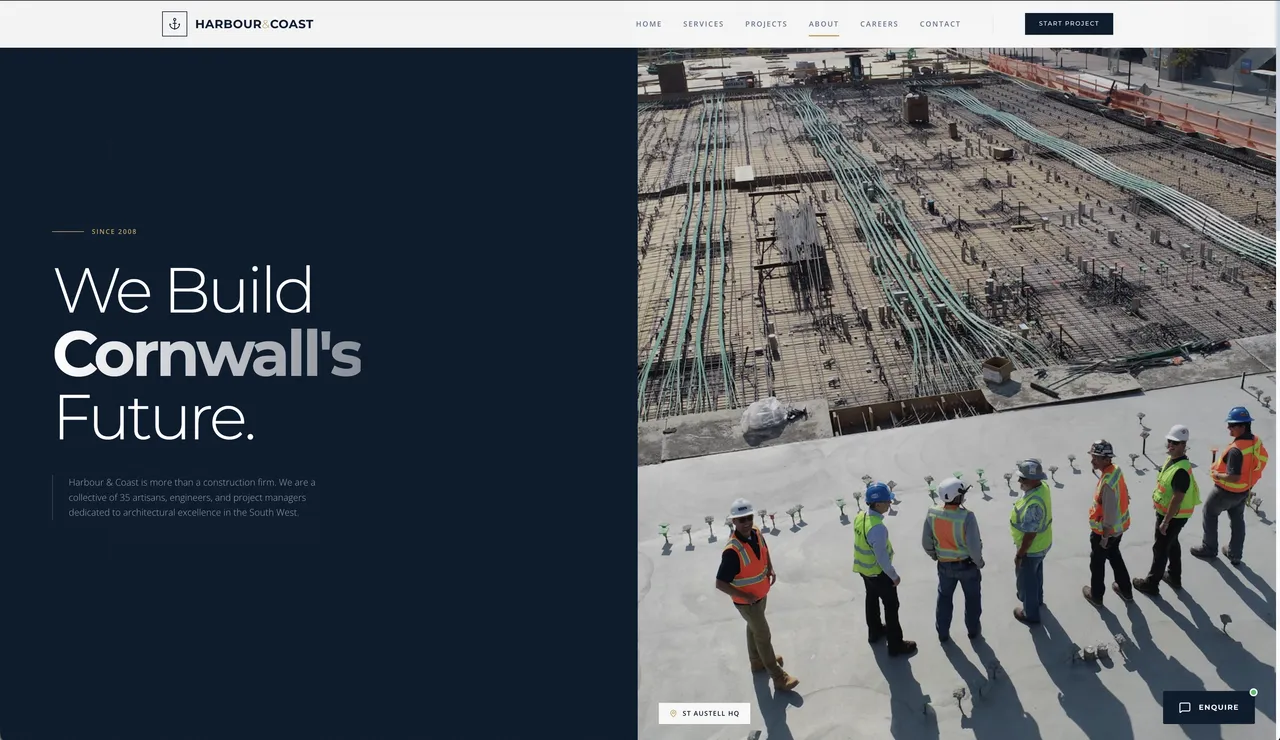Click the chat bubble icon in Enquire
The width and height of the screenshot is (1280, 740).
[1185, 708]
